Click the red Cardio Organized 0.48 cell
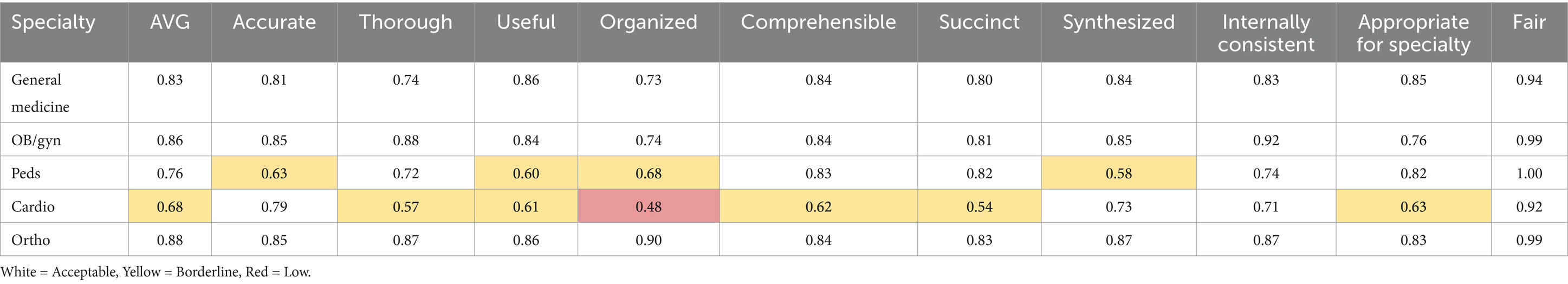Image resolution: width=1568 pixels, height=284 pixels. pyautogui.click(x=648, y=206)
